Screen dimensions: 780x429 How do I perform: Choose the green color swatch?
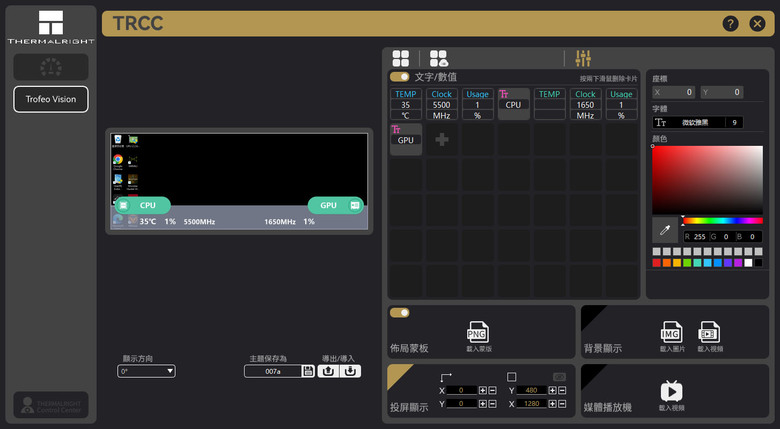click(x=687, y=263)
